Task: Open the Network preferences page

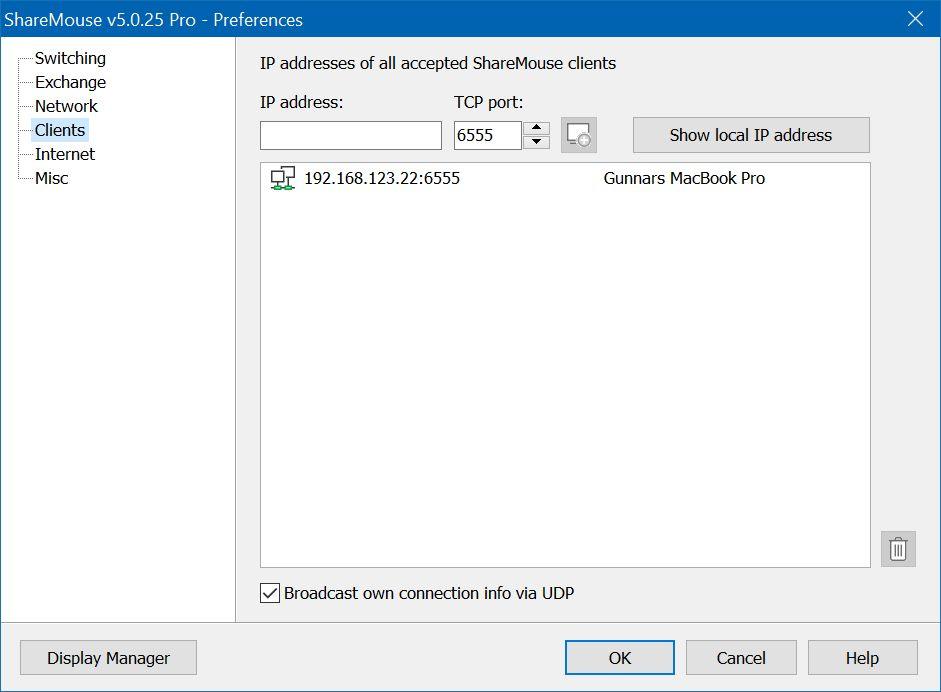Action: 66,106
